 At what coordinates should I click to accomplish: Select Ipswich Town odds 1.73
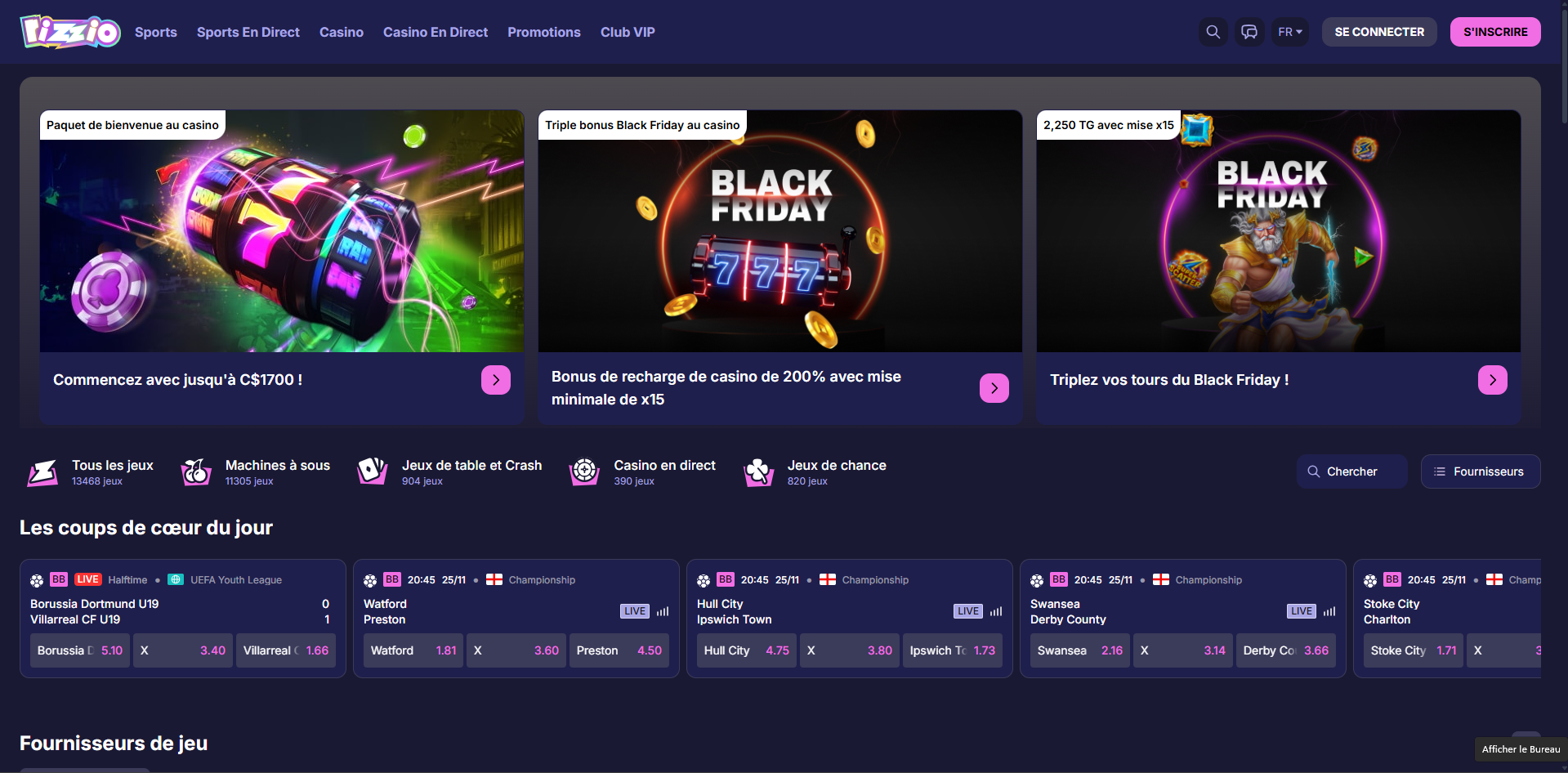(952, 650)
